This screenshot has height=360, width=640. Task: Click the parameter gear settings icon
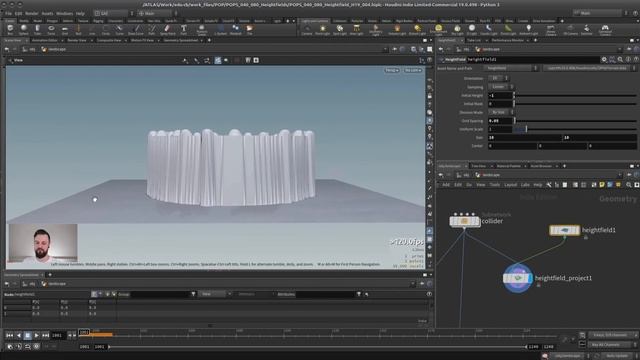coord(604,60)
